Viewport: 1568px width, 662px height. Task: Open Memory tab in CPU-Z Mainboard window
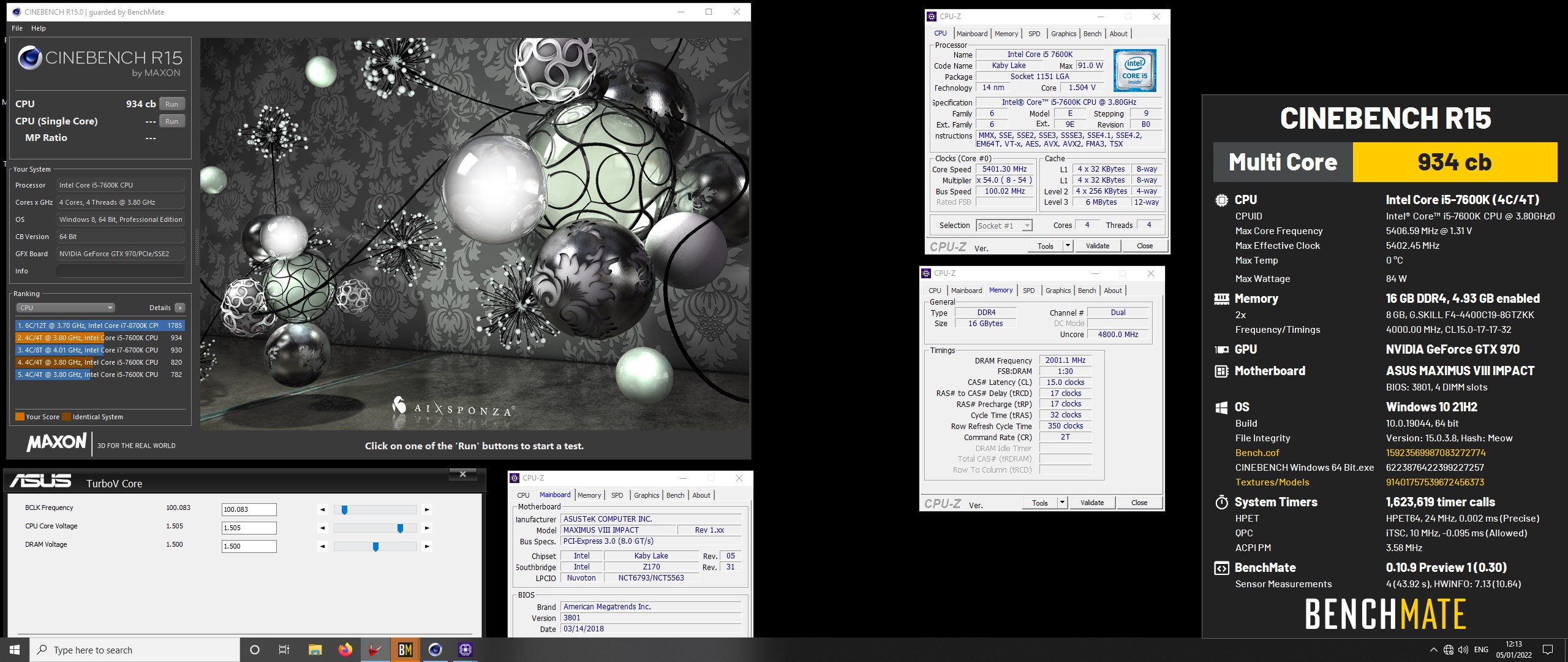coord(589,495)
